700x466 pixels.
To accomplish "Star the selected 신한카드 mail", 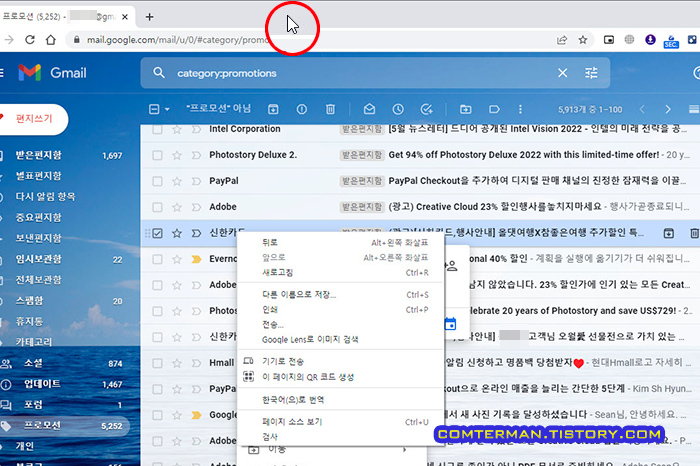I will coord(177,233).
